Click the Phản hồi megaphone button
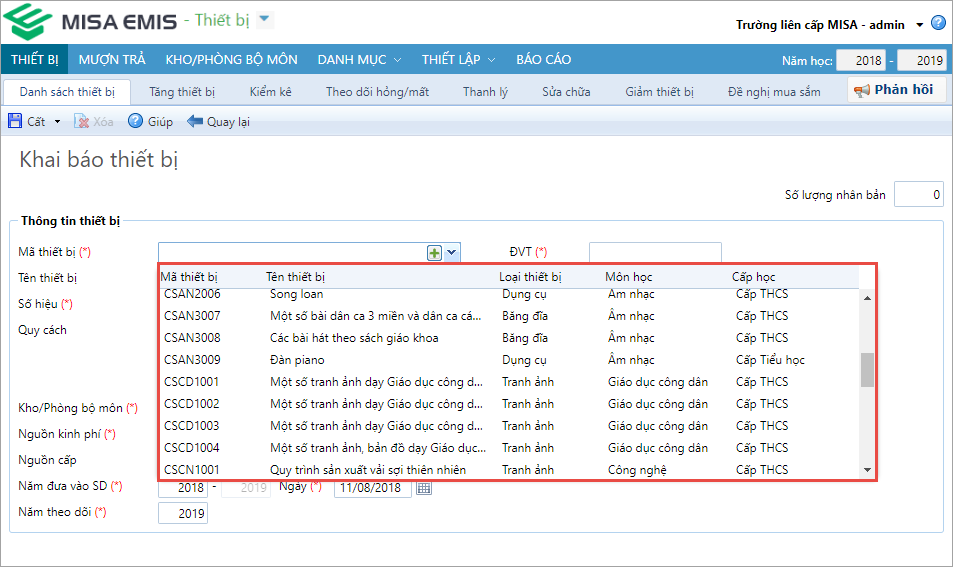This screenshot has width=953, height=567. coord(894,91)
